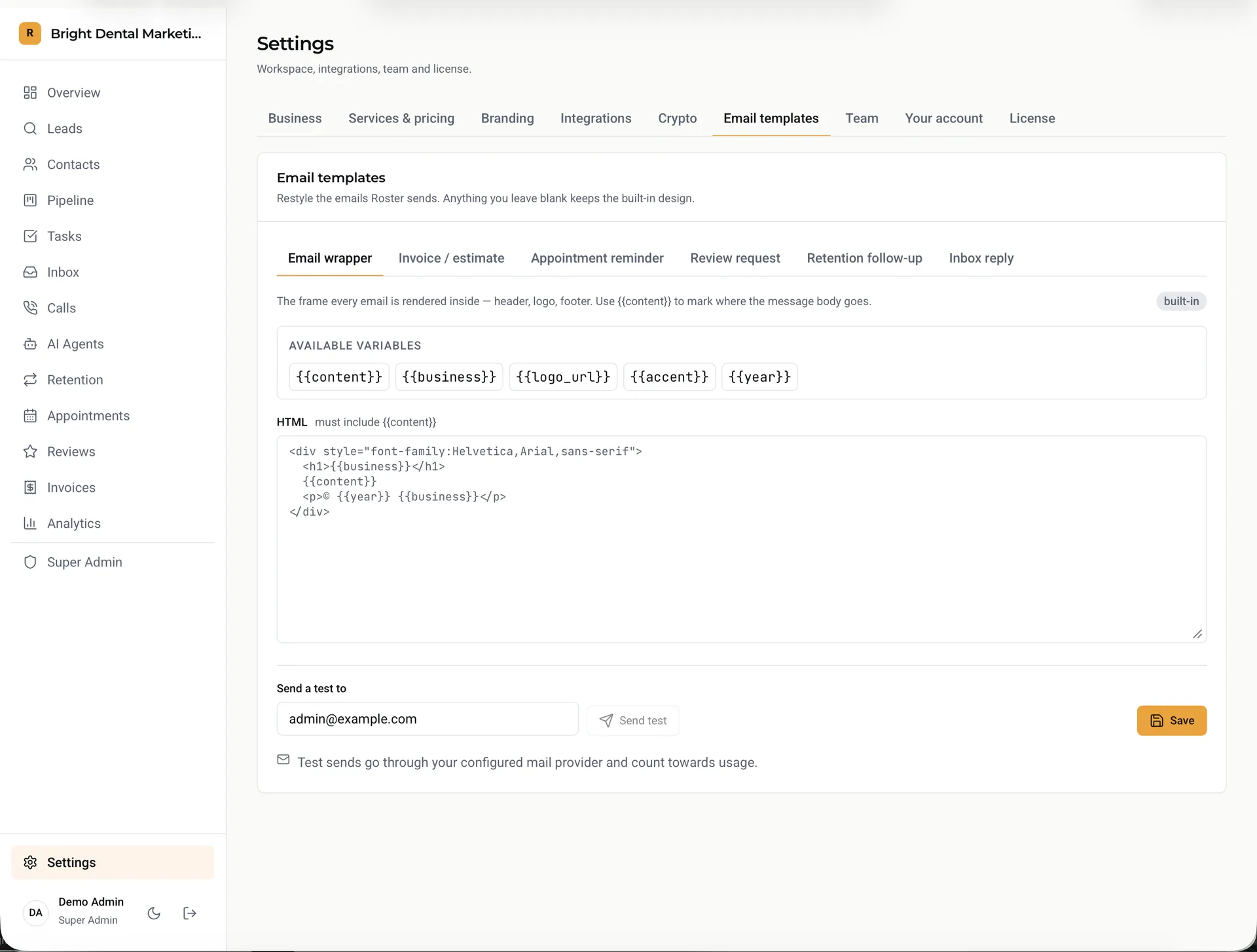This screenshot has width=1257, height=952.
Task: Open the Pipeline board icon
Action: pyautogui.click(x=30, y=200)
